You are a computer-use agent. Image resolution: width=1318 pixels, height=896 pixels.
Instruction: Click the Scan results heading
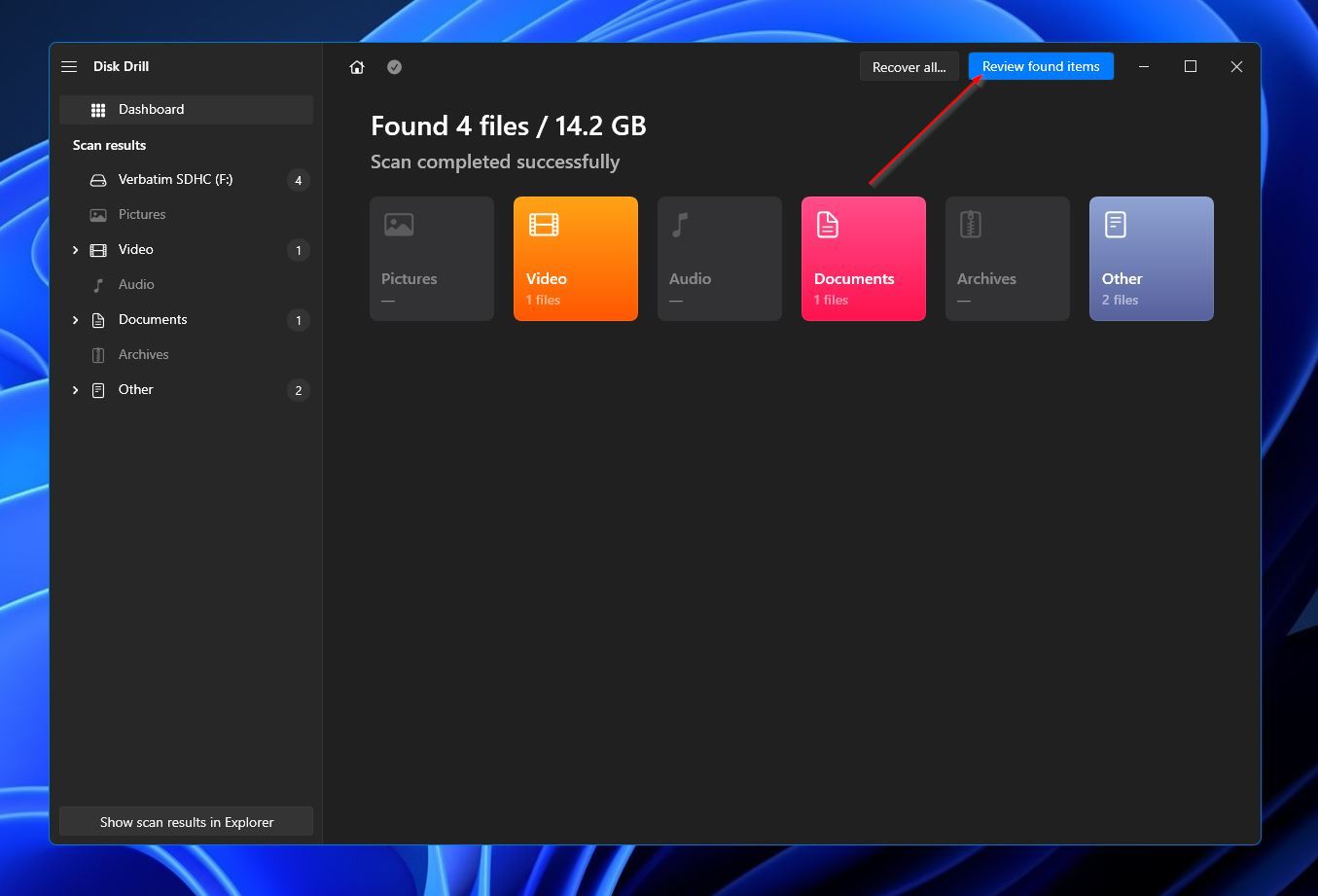[109, 145]
